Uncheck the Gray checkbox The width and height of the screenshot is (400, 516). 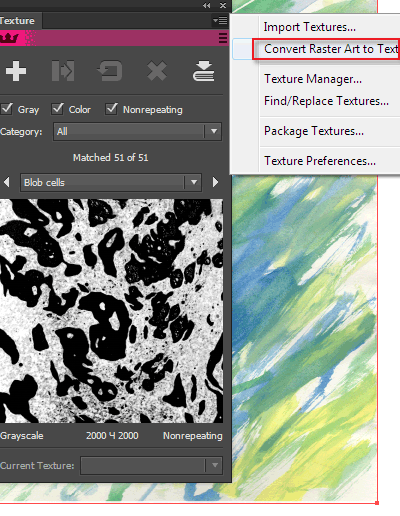click(6, 109)
